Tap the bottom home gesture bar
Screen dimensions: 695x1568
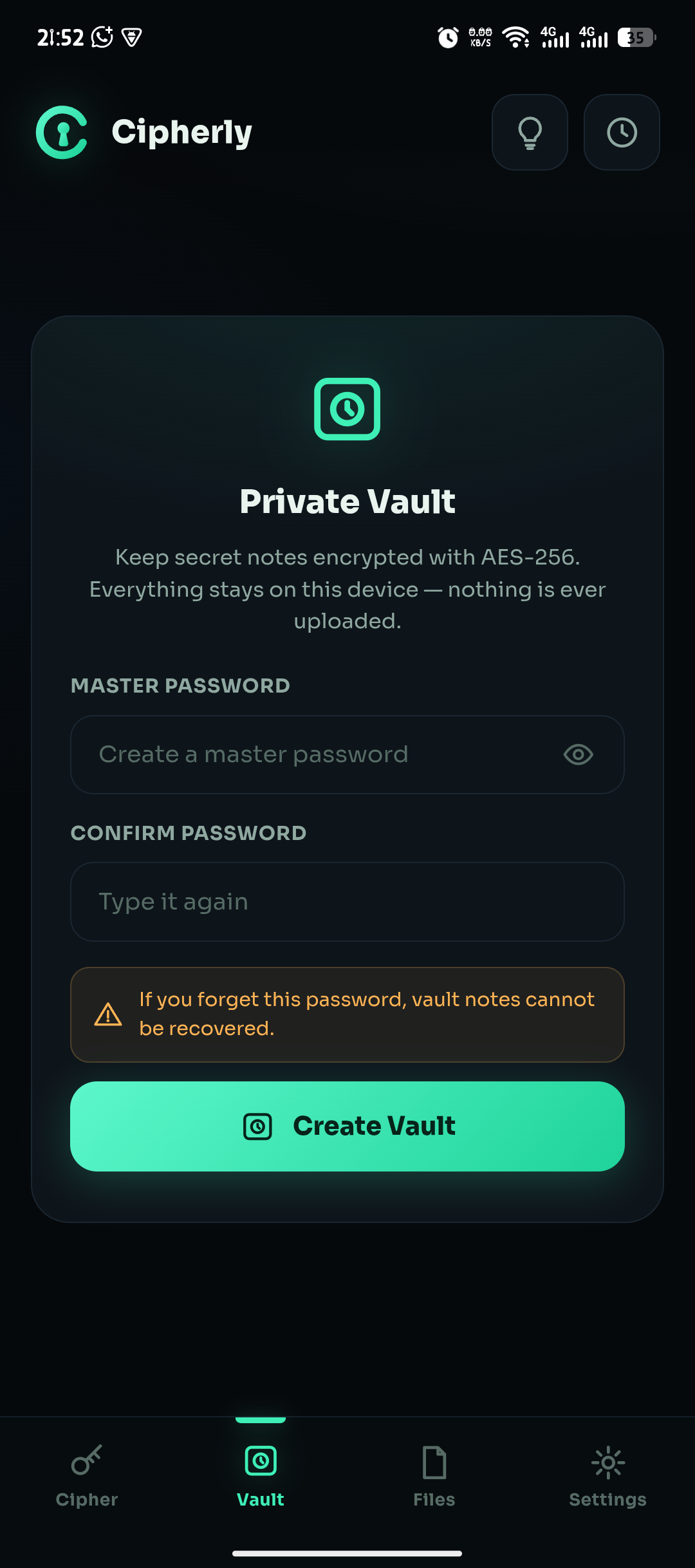pyautogui.click(x=347, y=1553)
